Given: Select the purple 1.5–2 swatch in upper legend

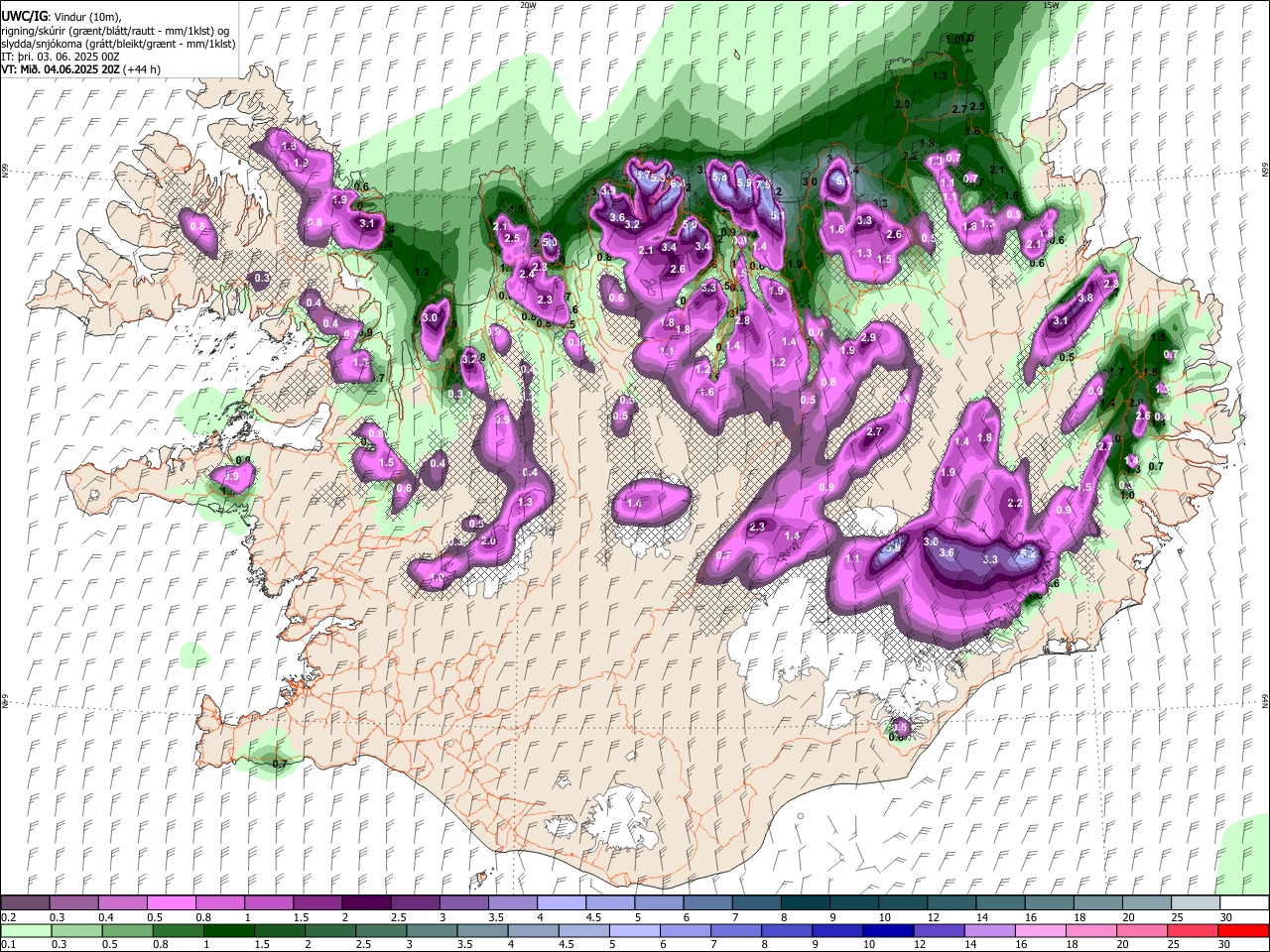Looking at the screenshot, I should (317, 903).
